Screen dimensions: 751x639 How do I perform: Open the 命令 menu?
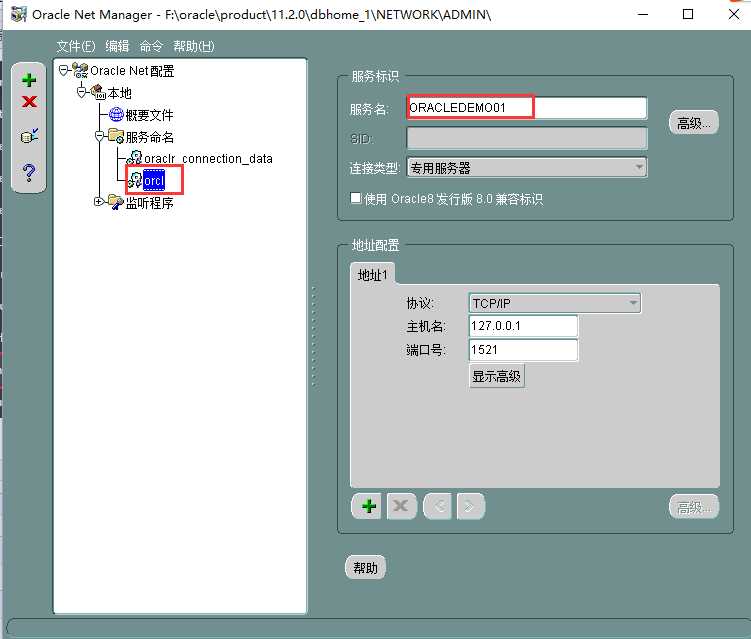pos(151,46)
